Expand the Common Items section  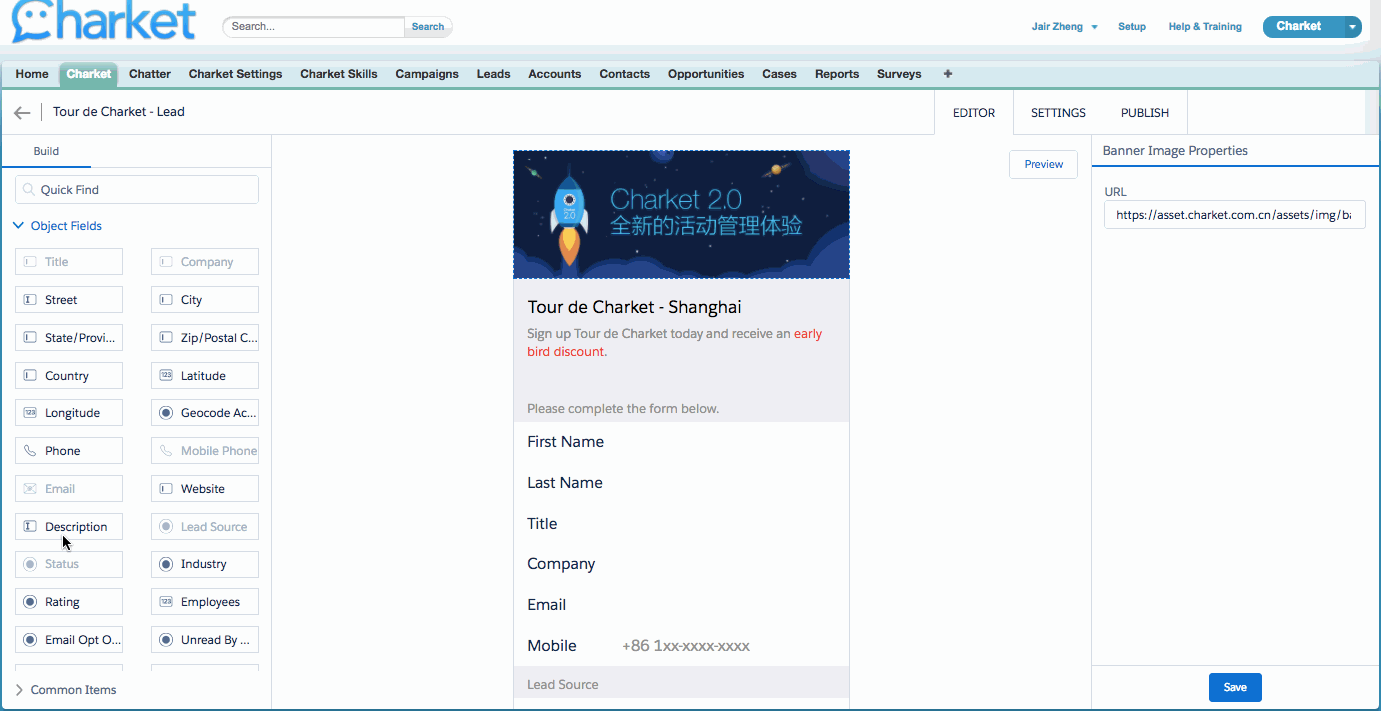[x=18, y=690]
